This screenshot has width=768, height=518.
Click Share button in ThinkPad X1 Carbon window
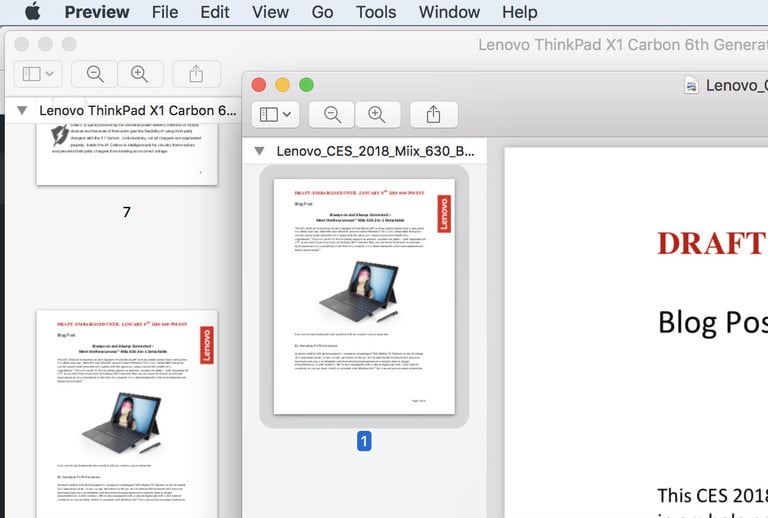196,74
